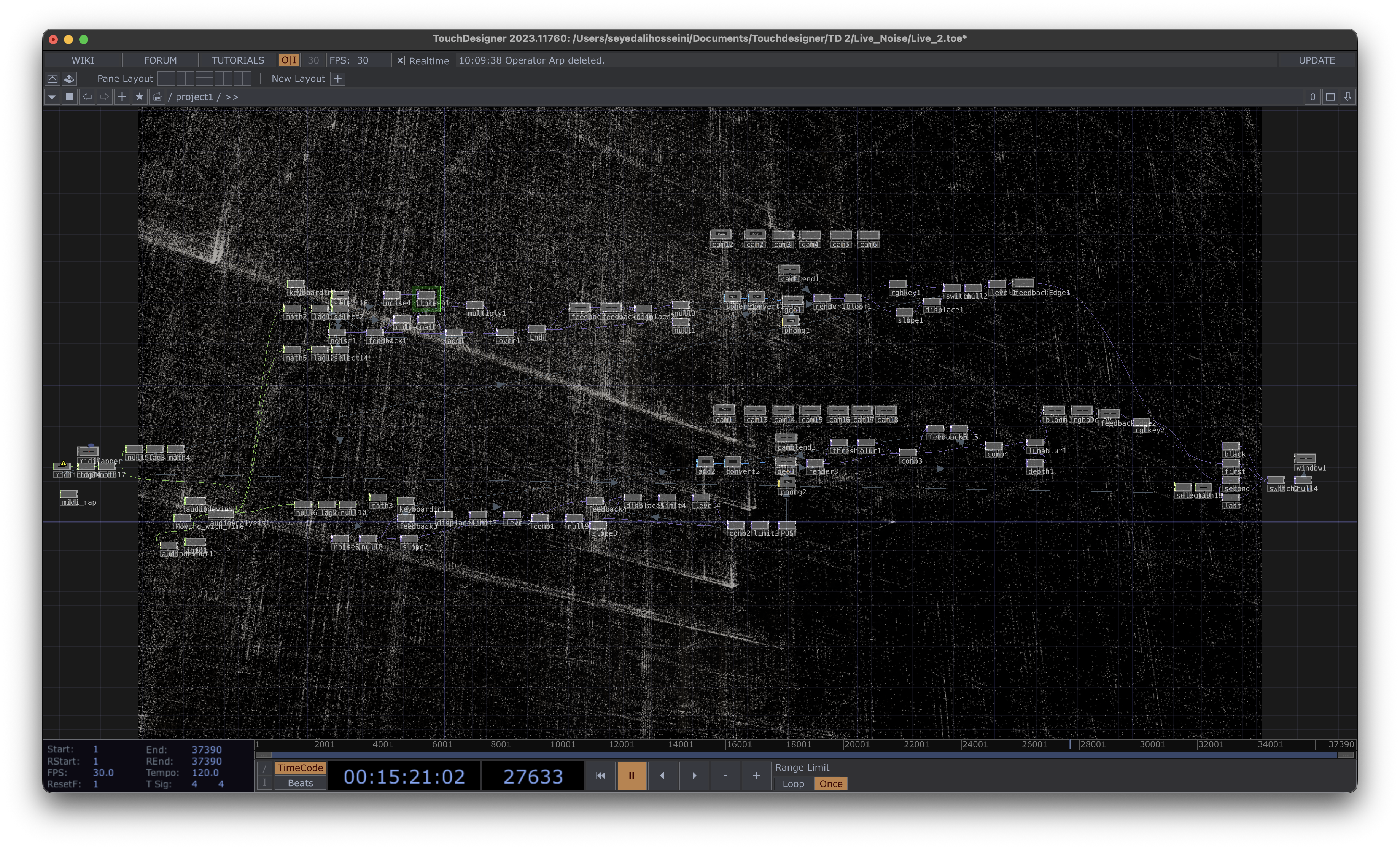Toggle the O|I power button

pos(289,60)
